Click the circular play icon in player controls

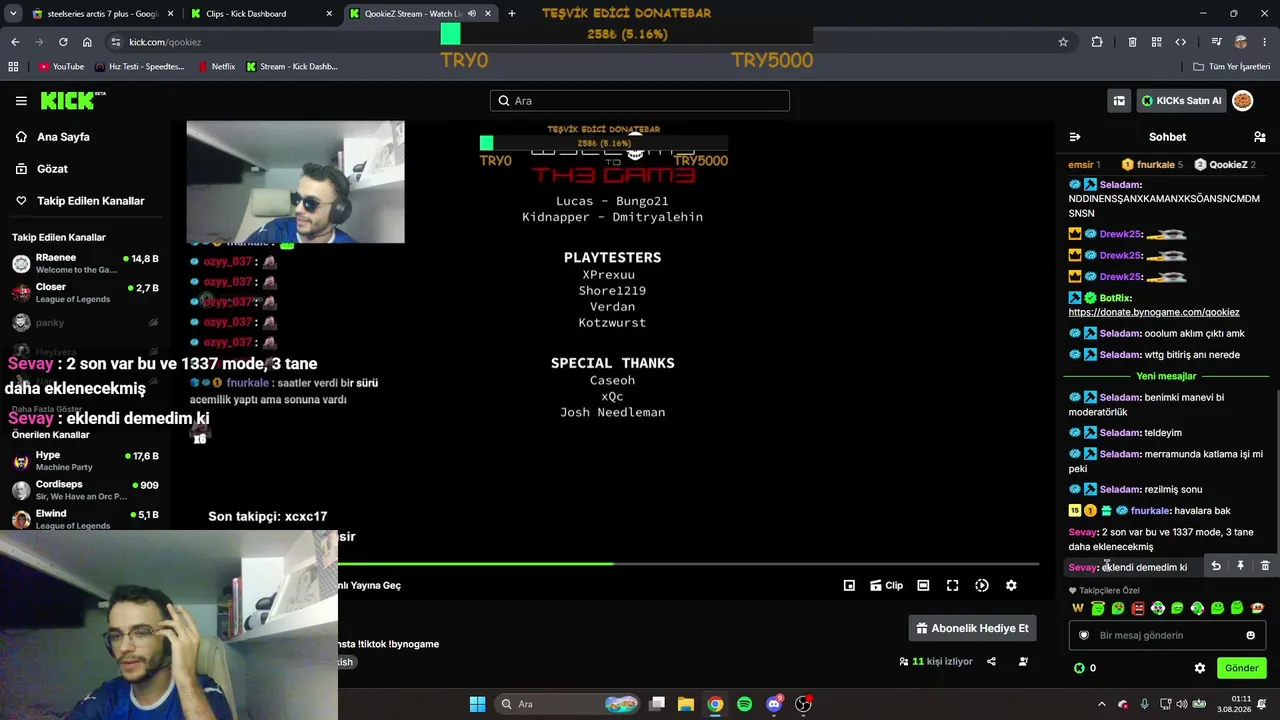[x=982, y=585]
